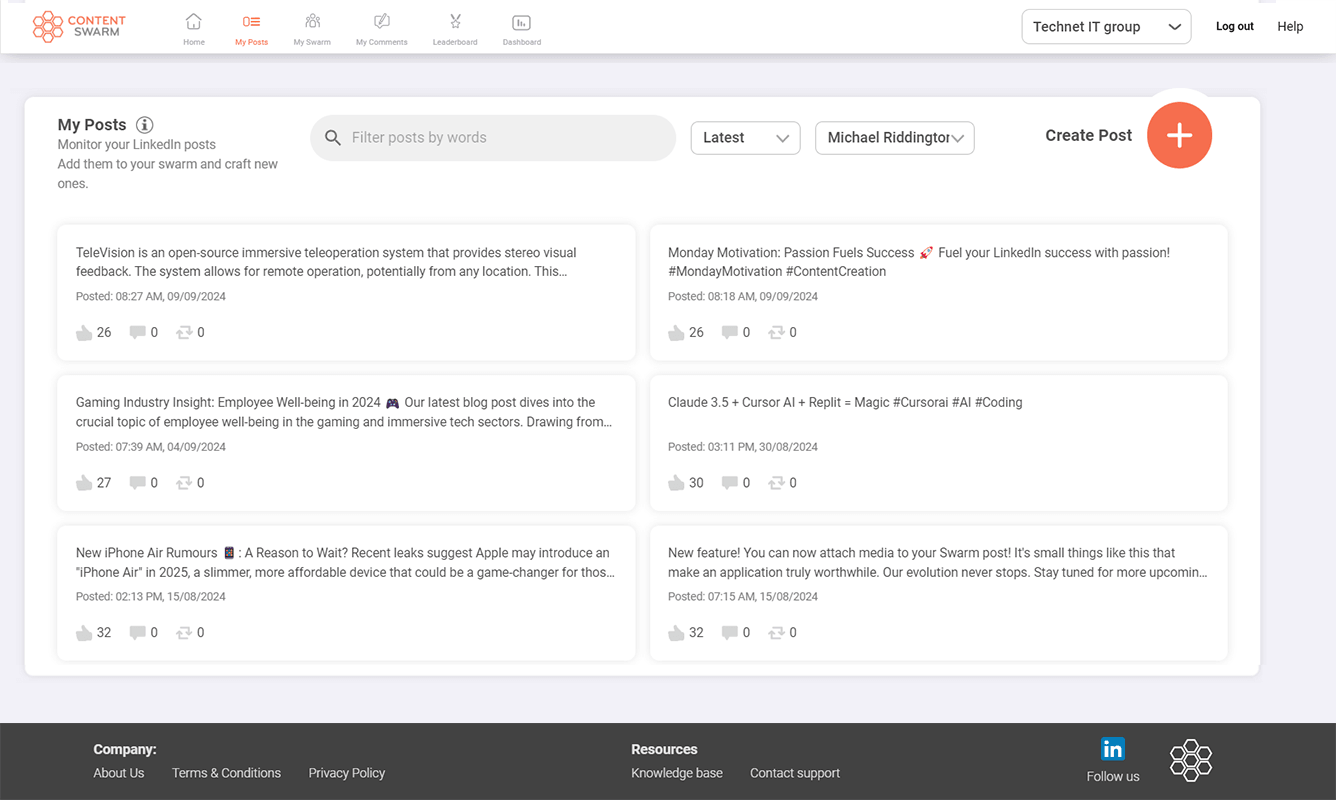Open About Us footer link
1336x800 pixels.
tap(119, 773)
